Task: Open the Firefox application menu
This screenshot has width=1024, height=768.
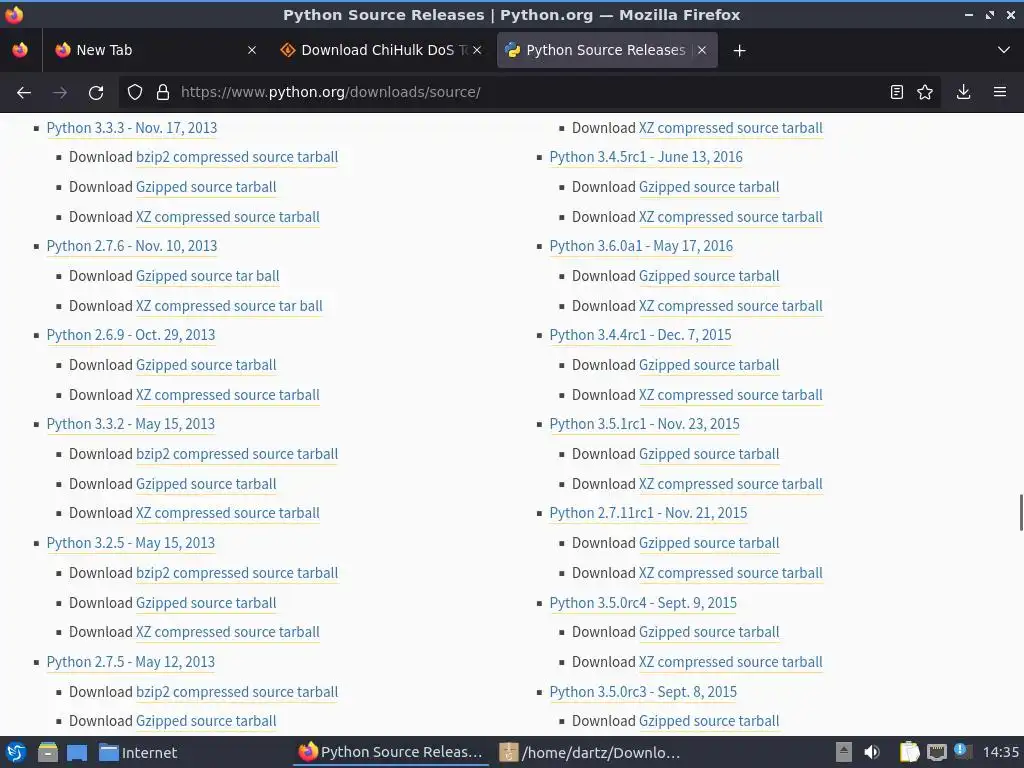Action: tap(1000, 92)
